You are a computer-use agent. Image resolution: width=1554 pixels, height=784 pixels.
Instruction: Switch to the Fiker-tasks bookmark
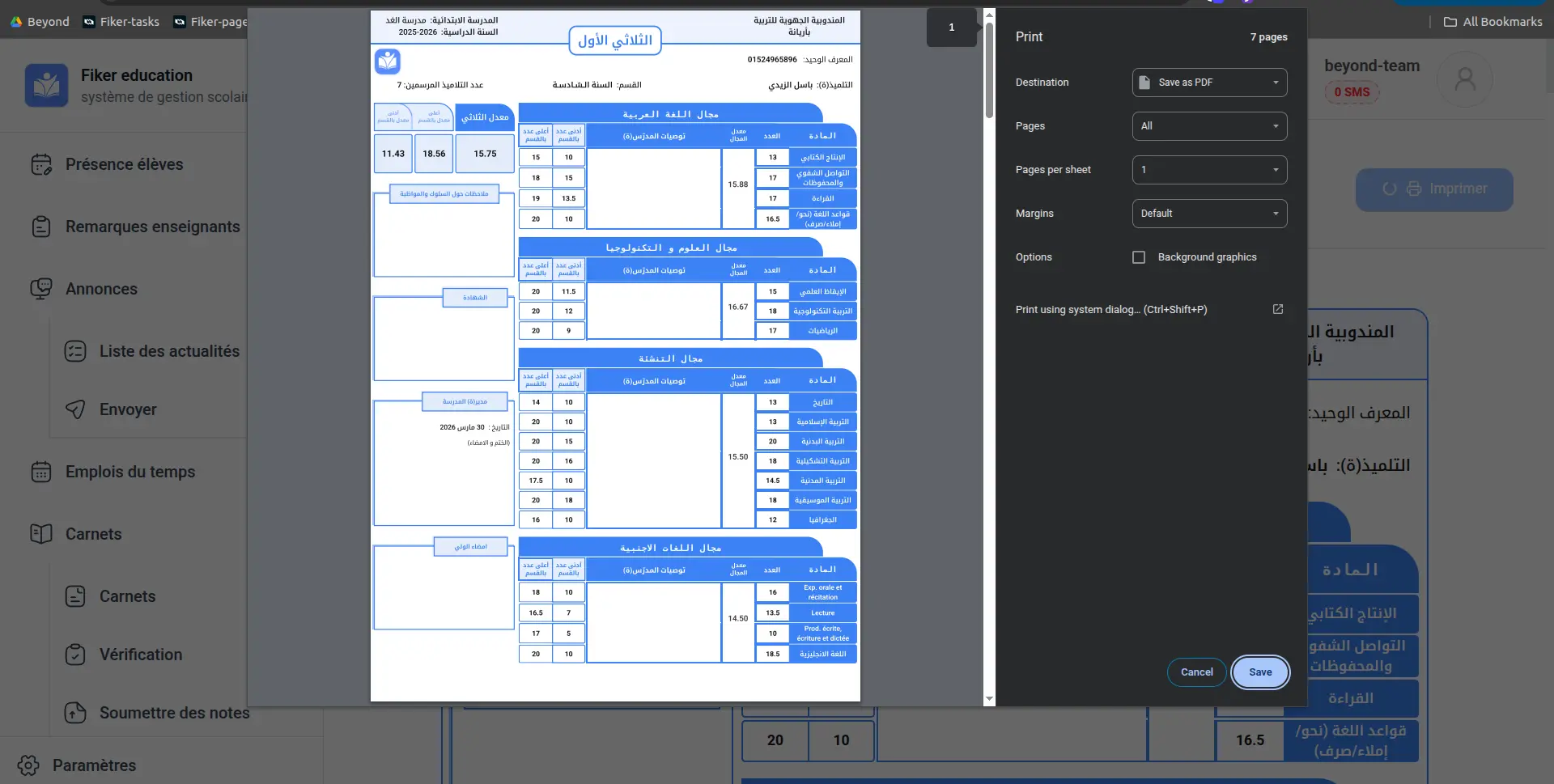coord(121,22)
